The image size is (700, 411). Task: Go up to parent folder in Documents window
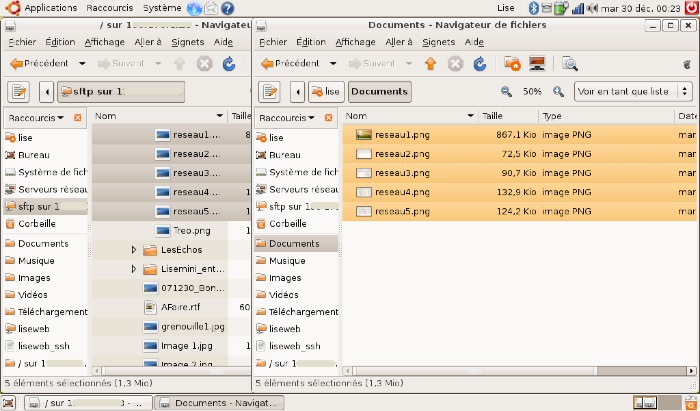[430, 63]
